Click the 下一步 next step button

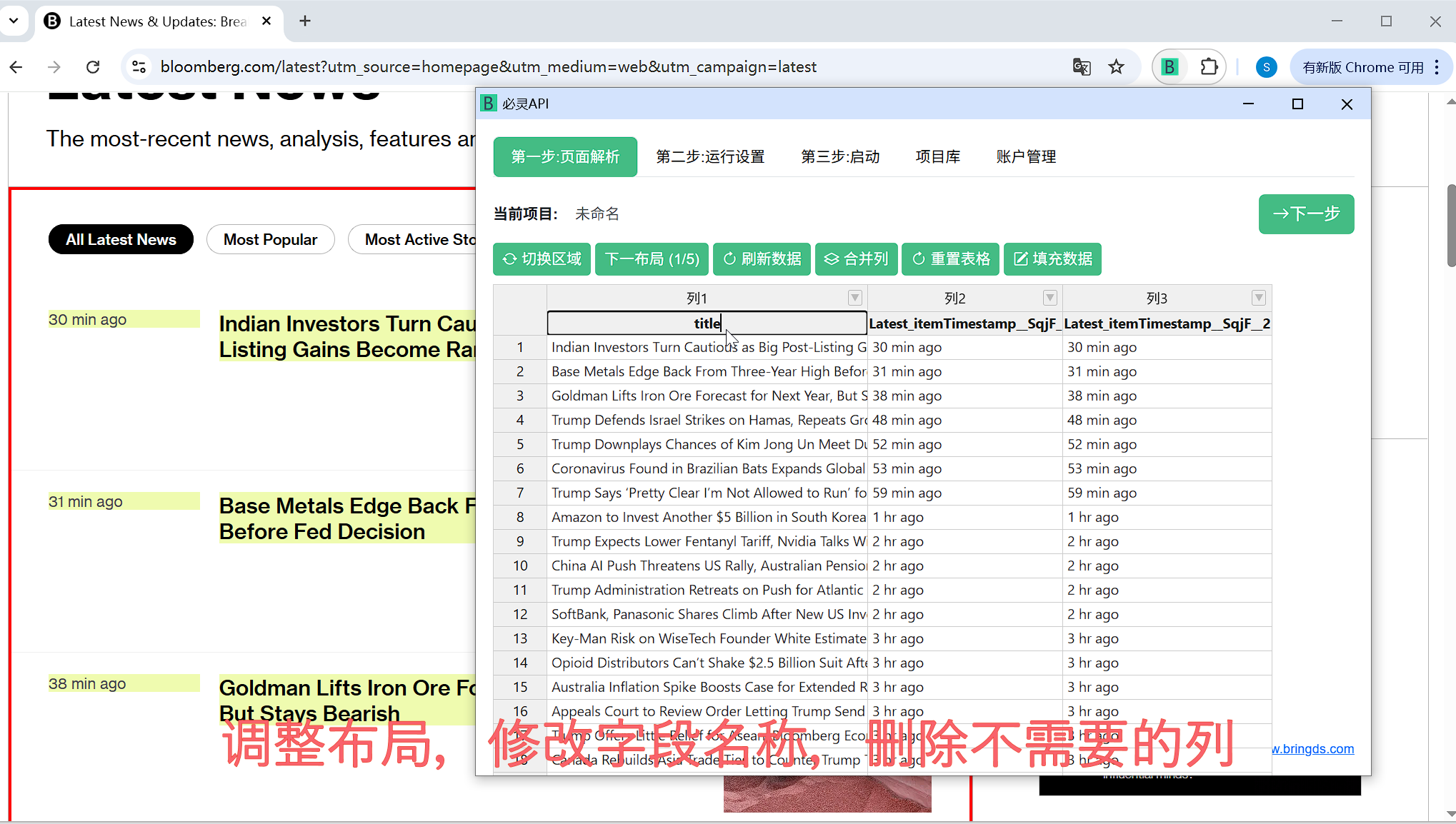pyautogui.click(x=1306, y=214)
